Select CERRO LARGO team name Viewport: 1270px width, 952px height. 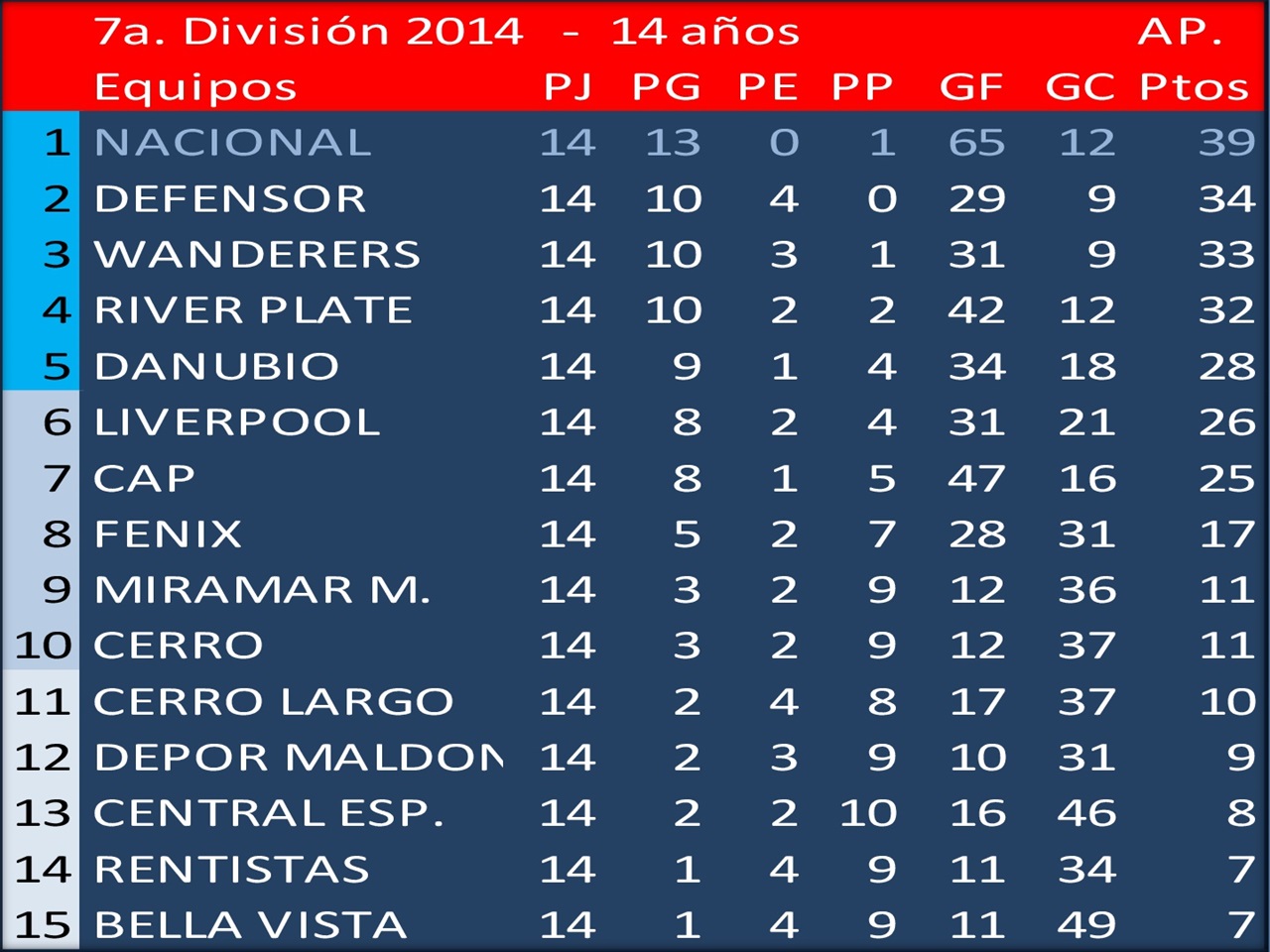[x=273, y=702]
